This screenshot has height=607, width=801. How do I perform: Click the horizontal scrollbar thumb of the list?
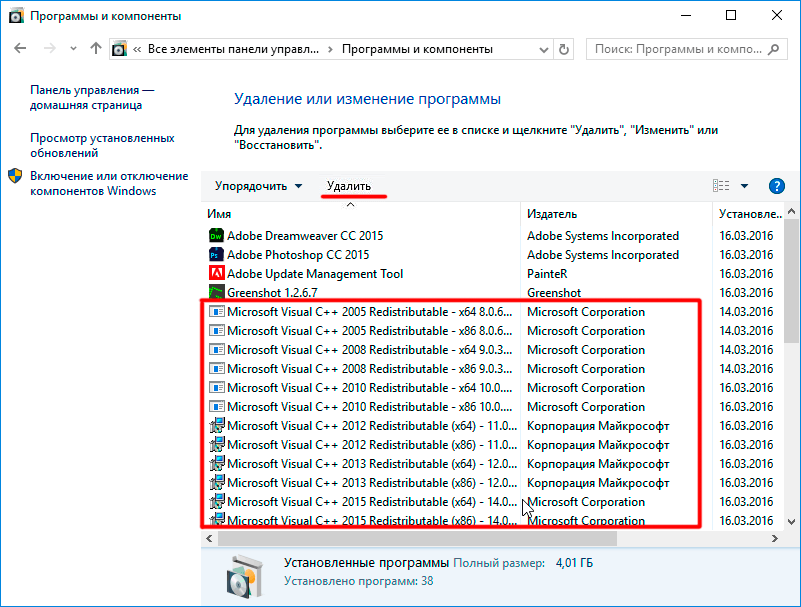coord(417,538)
